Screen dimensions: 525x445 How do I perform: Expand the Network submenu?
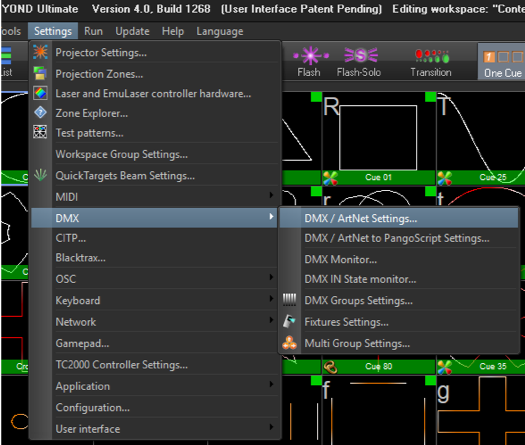[x=154, y=322]
